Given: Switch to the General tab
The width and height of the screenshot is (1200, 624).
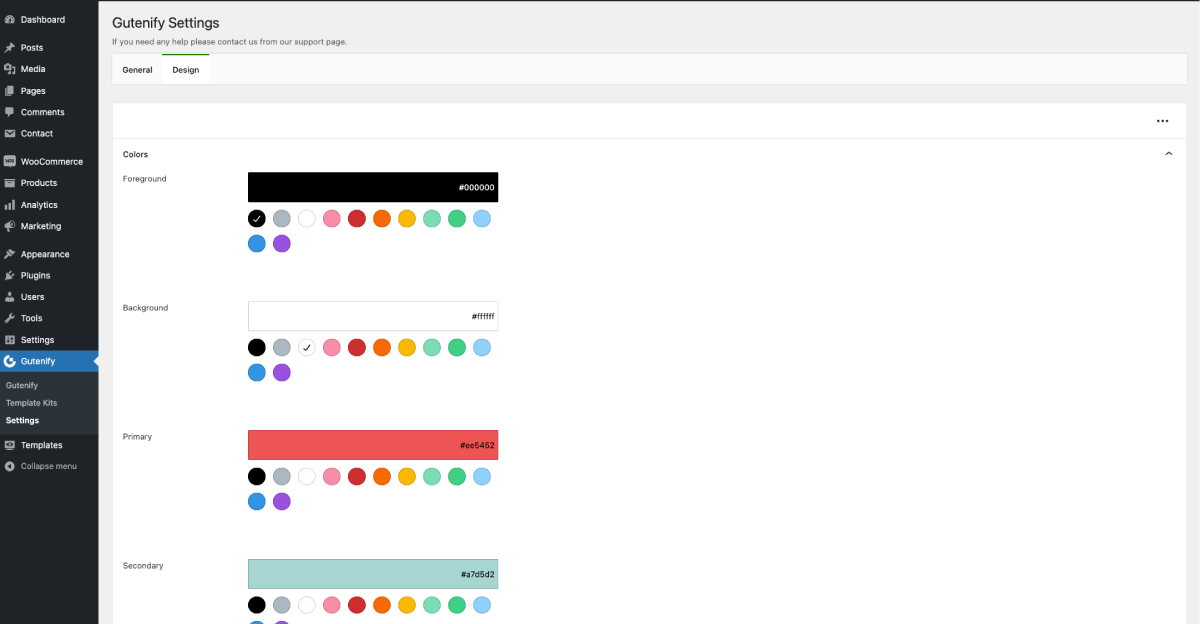Looking at the screenshot, I should point(137,70).
